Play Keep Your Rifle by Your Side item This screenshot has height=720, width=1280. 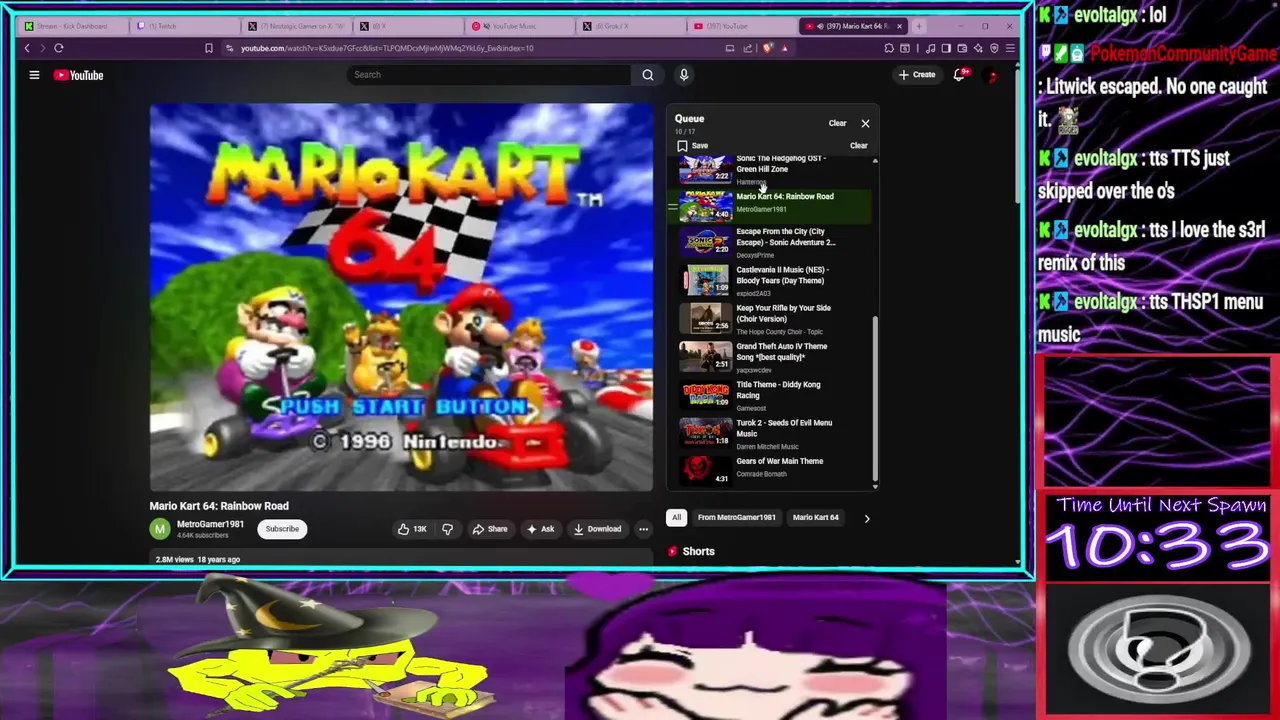click(x=770, y=319)
